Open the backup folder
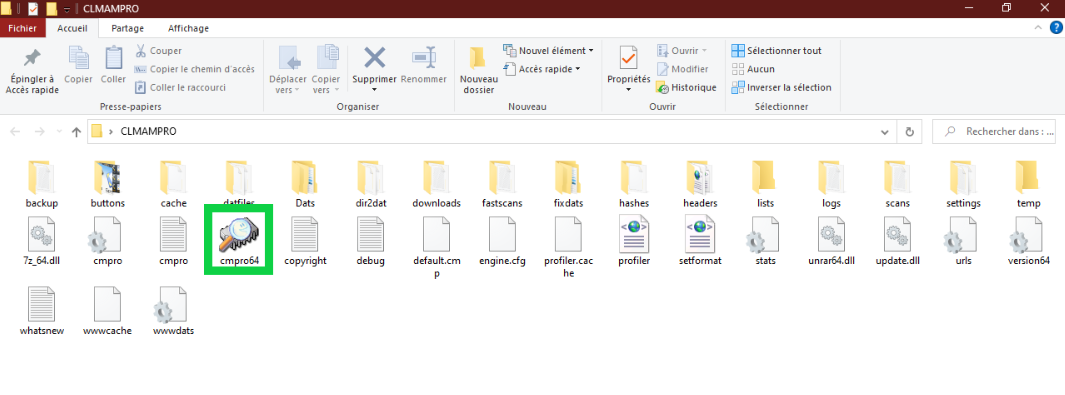Image resolution: width=1065 pixels, height=395 pixels. [x=41, y=185]
